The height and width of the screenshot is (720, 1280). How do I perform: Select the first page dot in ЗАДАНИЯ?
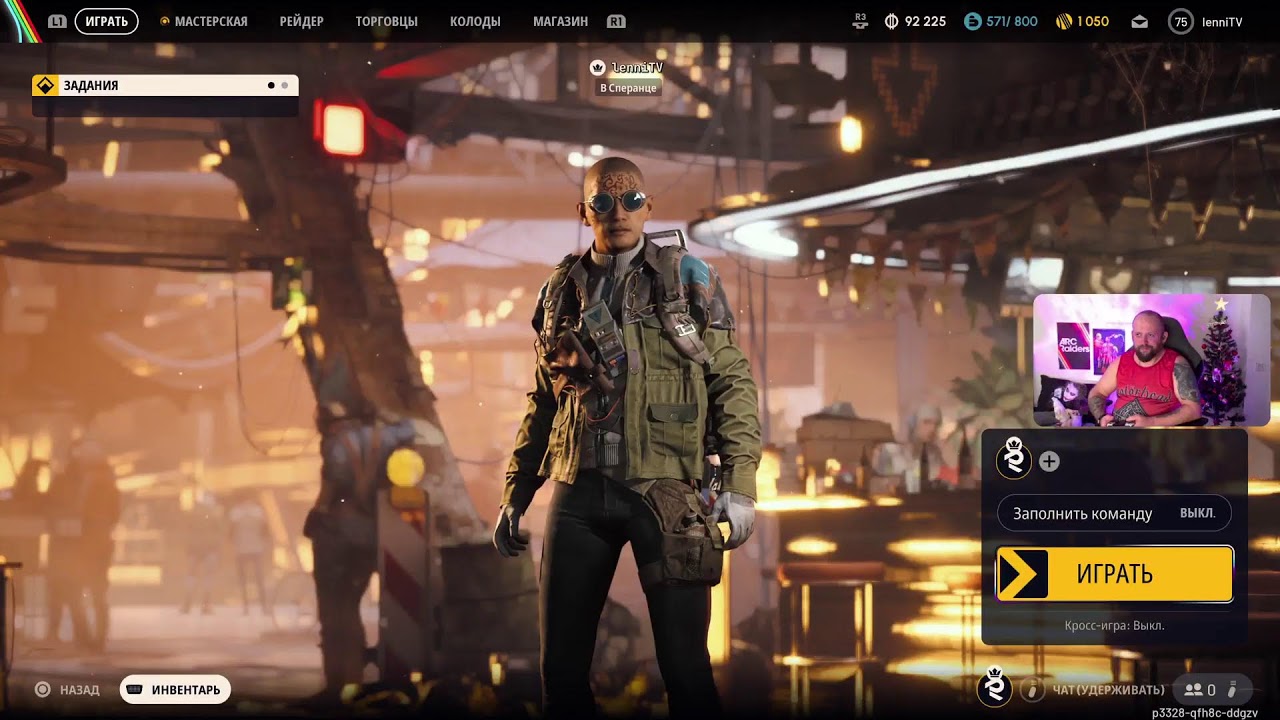[x=271, y=86]
